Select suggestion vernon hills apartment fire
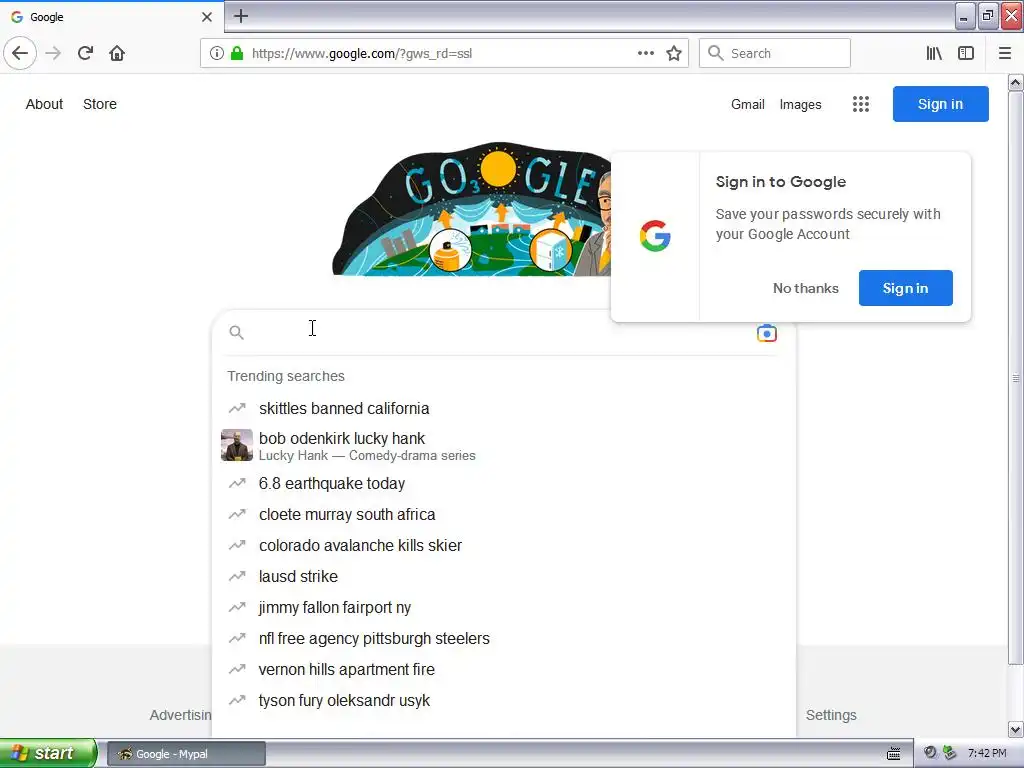Viewport: 1024px width, 768px height. point(503,669)
